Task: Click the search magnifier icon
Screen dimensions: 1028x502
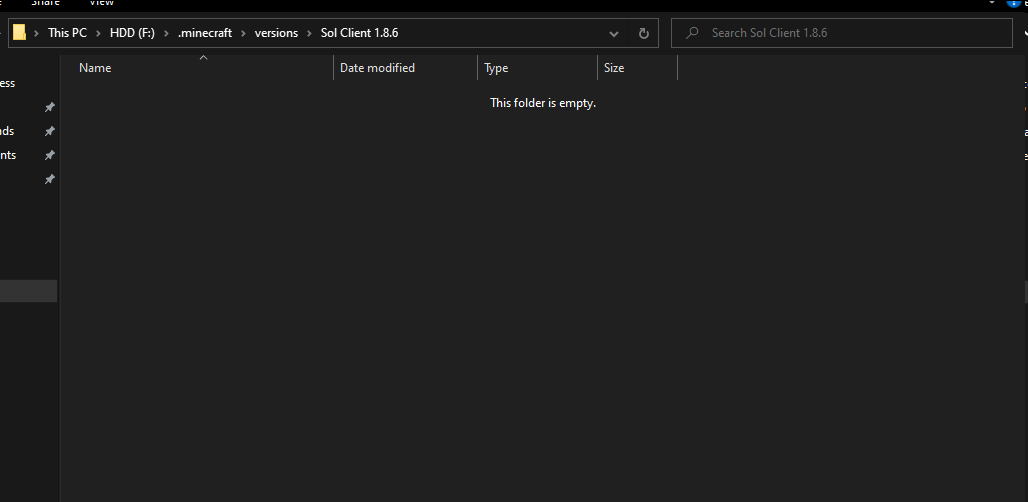Action: pos(692,33)
